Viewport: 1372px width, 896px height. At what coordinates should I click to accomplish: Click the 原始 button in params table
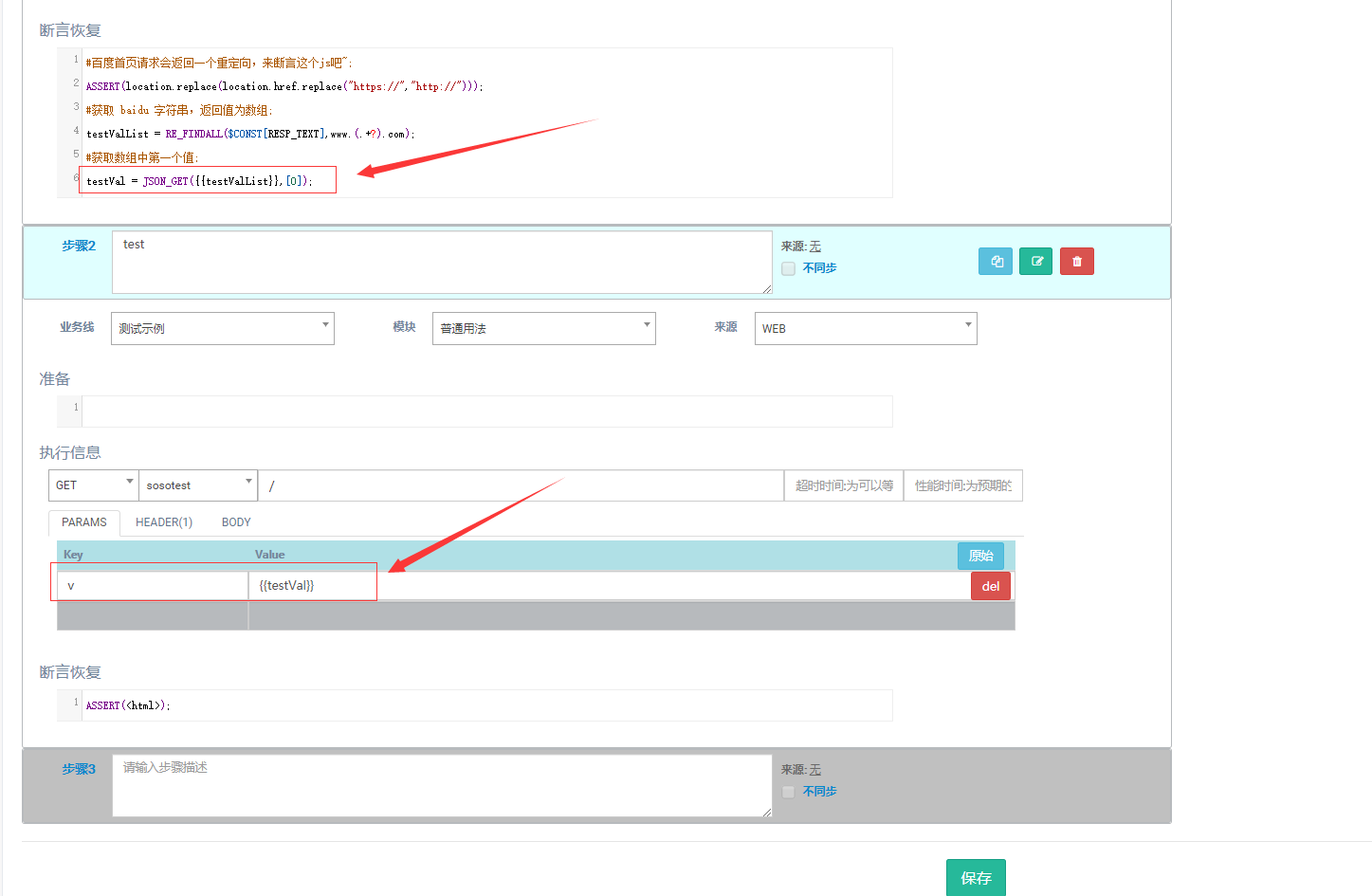pyautogui.click(x=980, y=556)
